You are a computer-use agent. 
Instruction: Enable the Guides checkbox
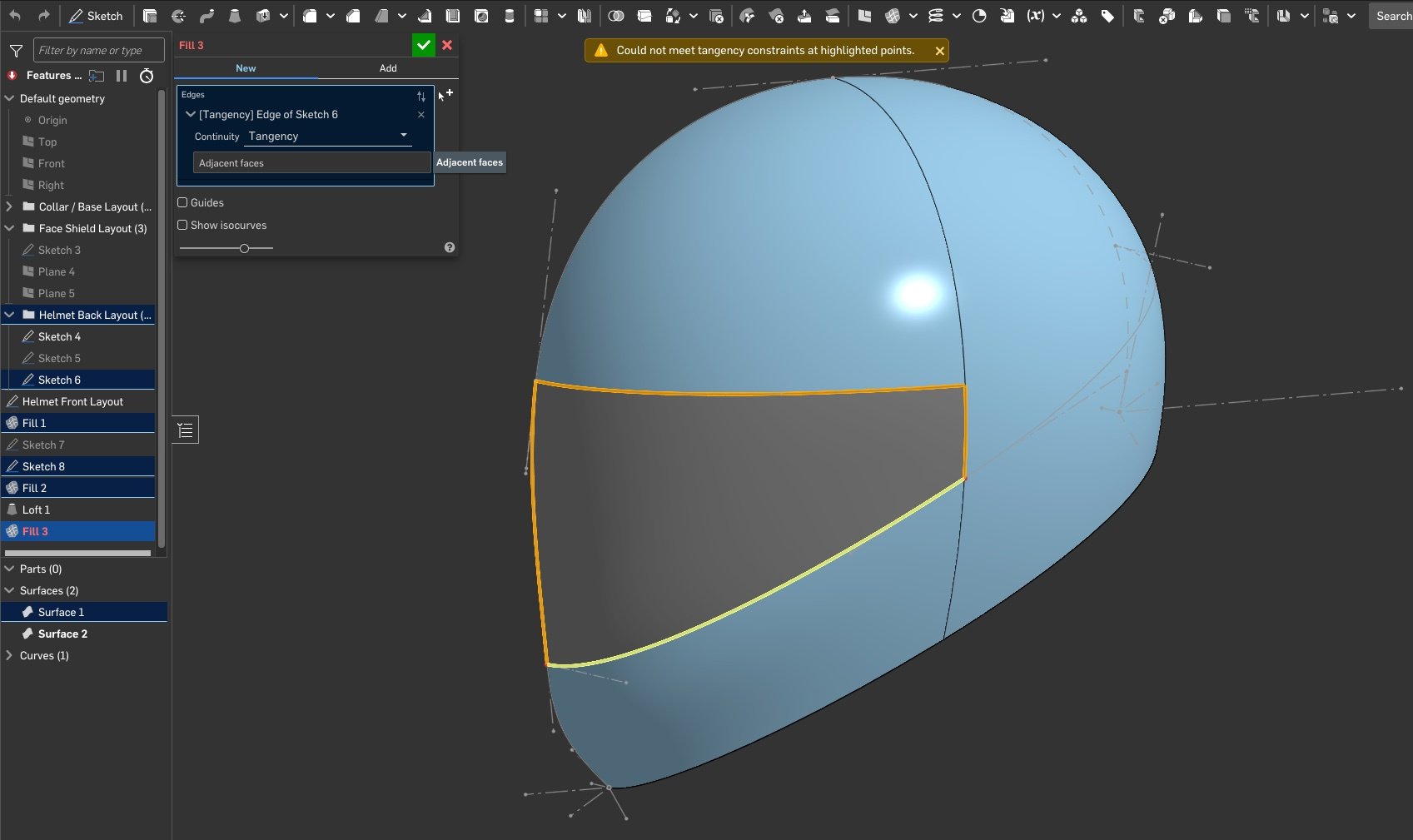click(x=182, y=202)
